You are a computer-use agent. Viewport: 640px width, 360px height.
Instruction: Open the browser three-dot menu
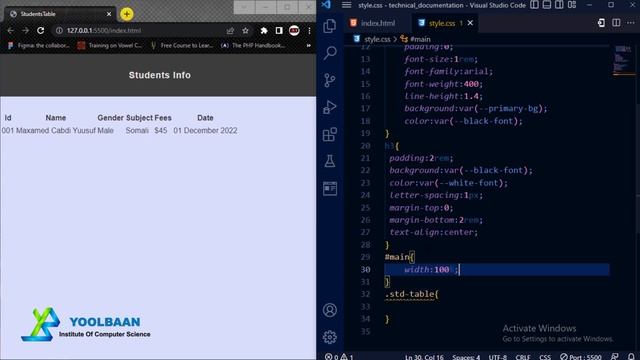click(x=309, y=31)
